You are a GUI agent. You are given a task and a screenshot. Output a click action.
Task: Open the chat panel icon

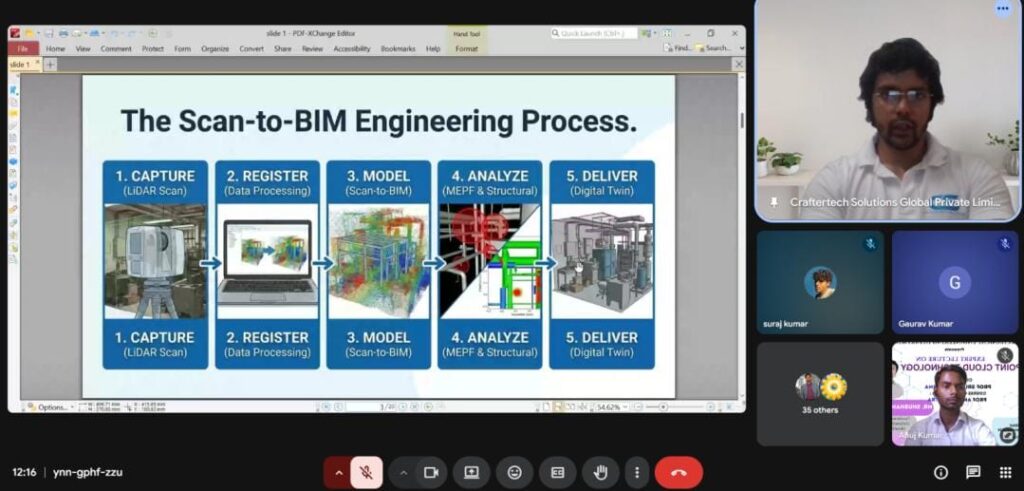pyautogui.click(x=973, y=472)
